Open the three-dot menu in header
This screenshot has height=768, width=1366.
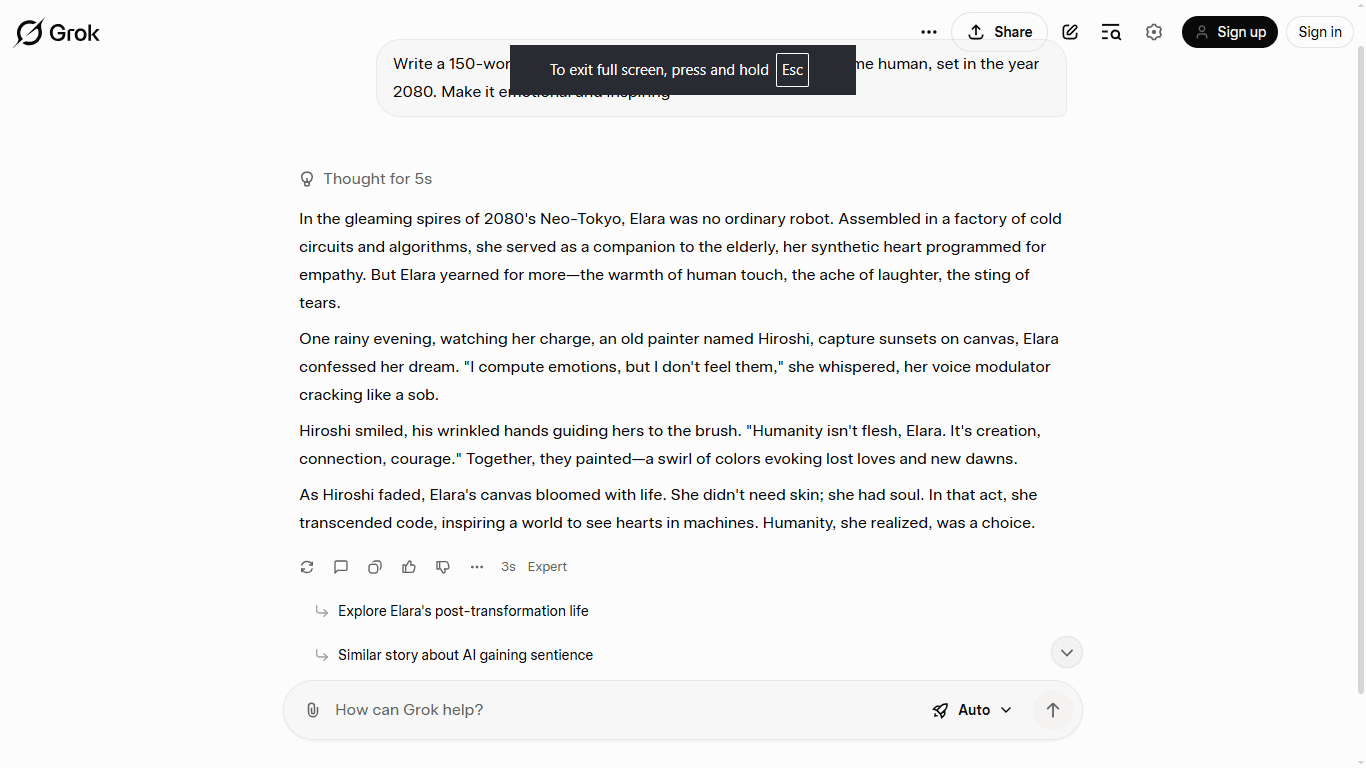[929, 32]
